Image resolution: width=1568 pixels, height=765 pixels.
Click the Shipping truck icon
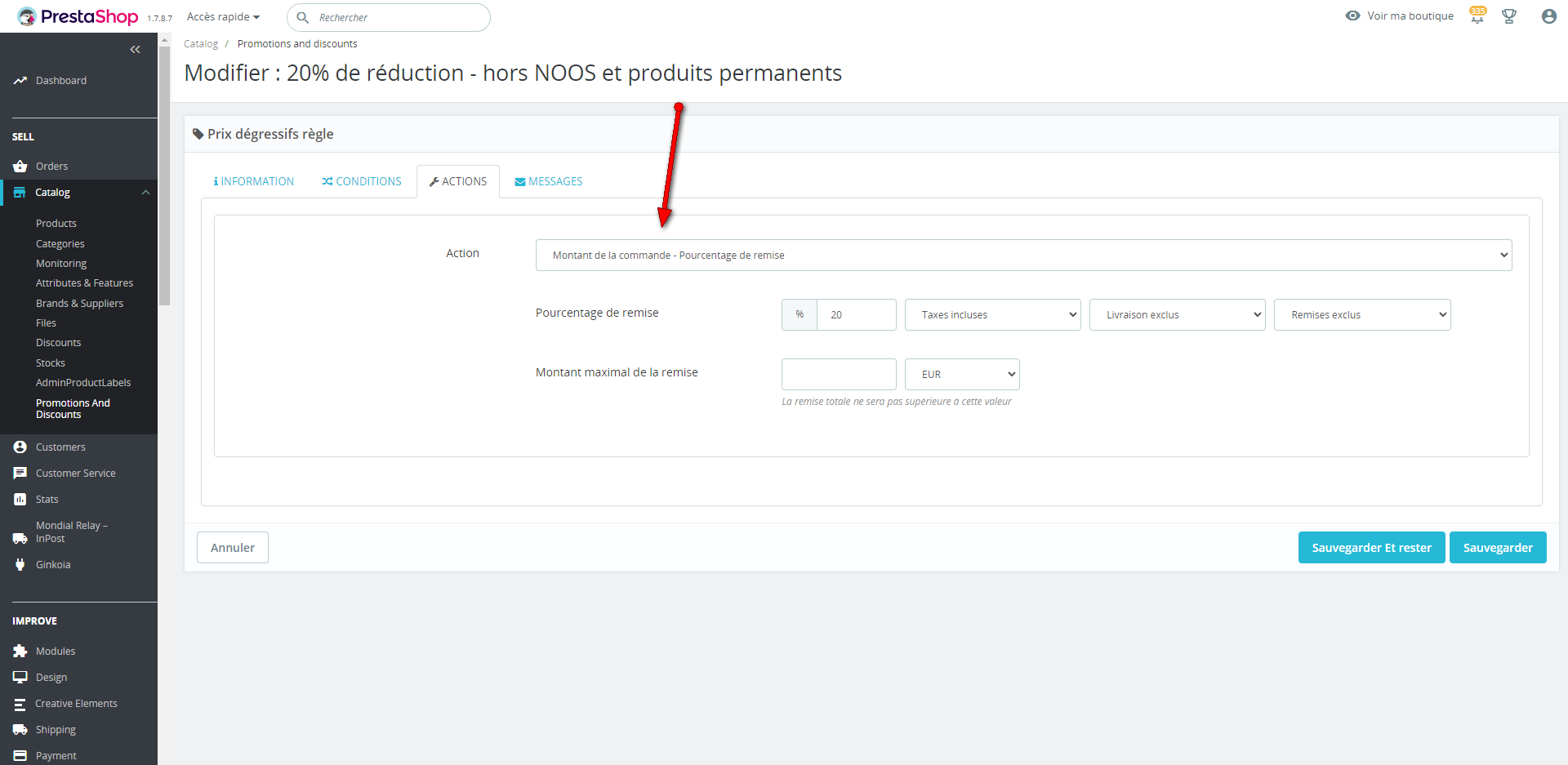[20, 730]
